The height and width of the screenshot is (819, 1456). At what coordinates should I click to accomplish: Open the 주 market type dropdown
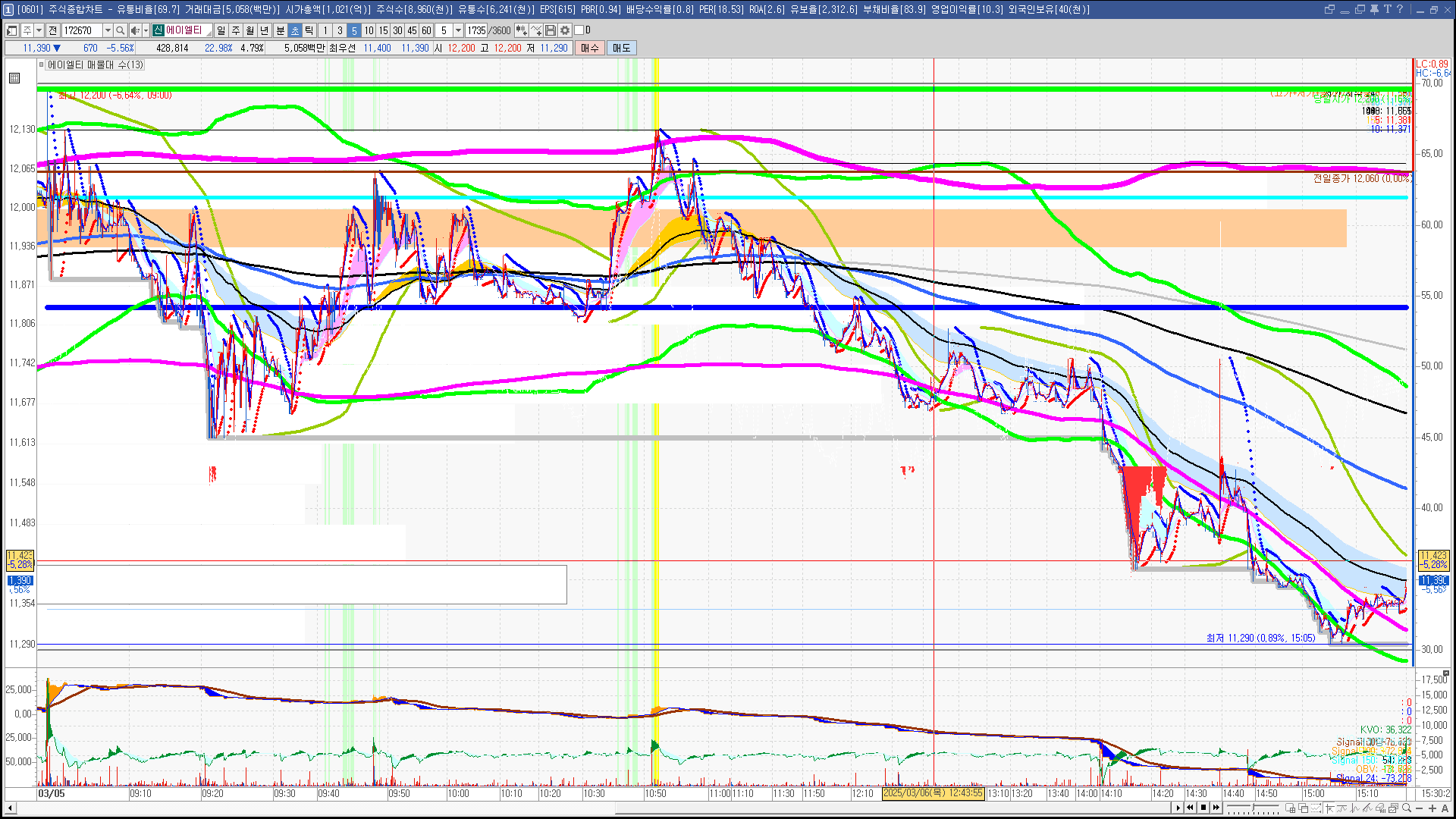click(x=39, y=30)
